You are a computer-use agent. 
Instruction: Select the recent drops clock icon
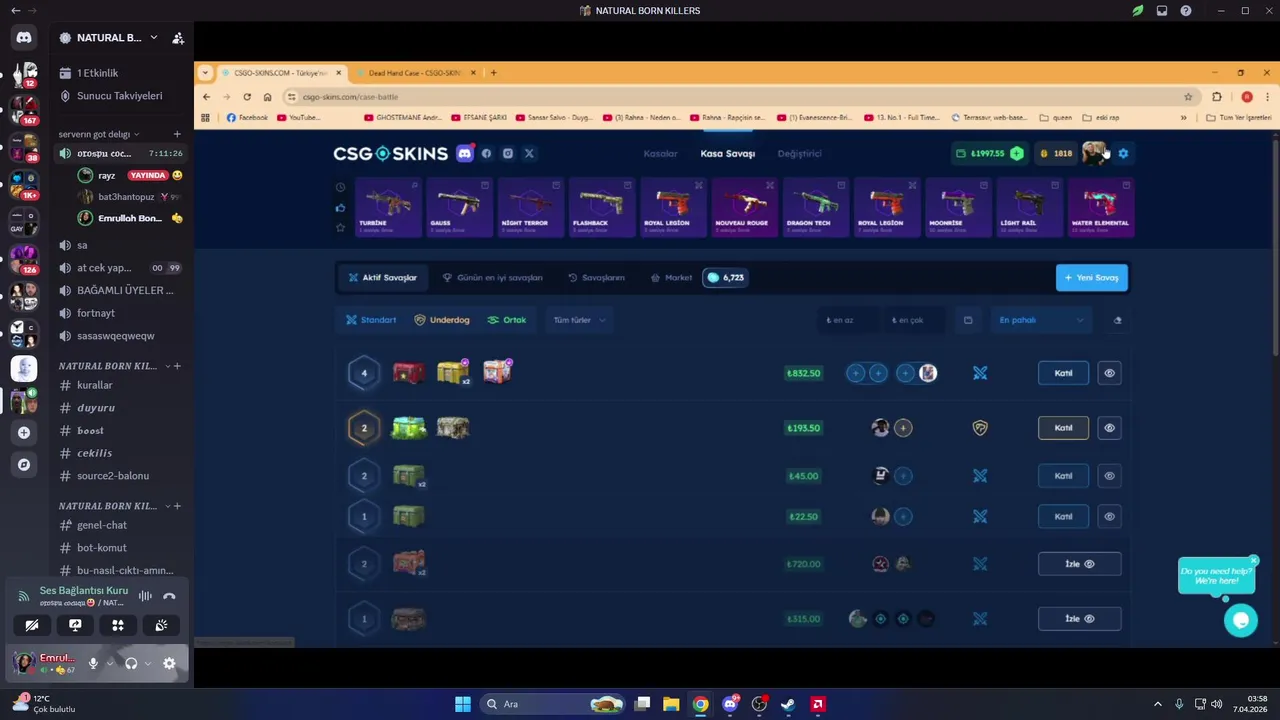[340, 187]
